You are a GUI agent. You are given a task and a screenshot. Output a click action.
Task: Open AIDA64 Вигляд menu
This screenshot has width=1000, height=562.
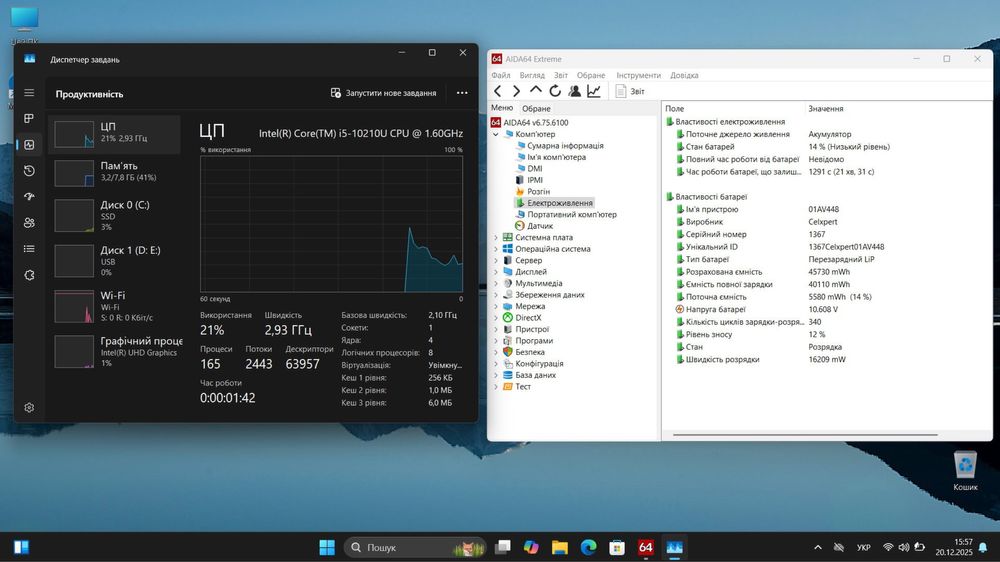[x=532, y=75]
